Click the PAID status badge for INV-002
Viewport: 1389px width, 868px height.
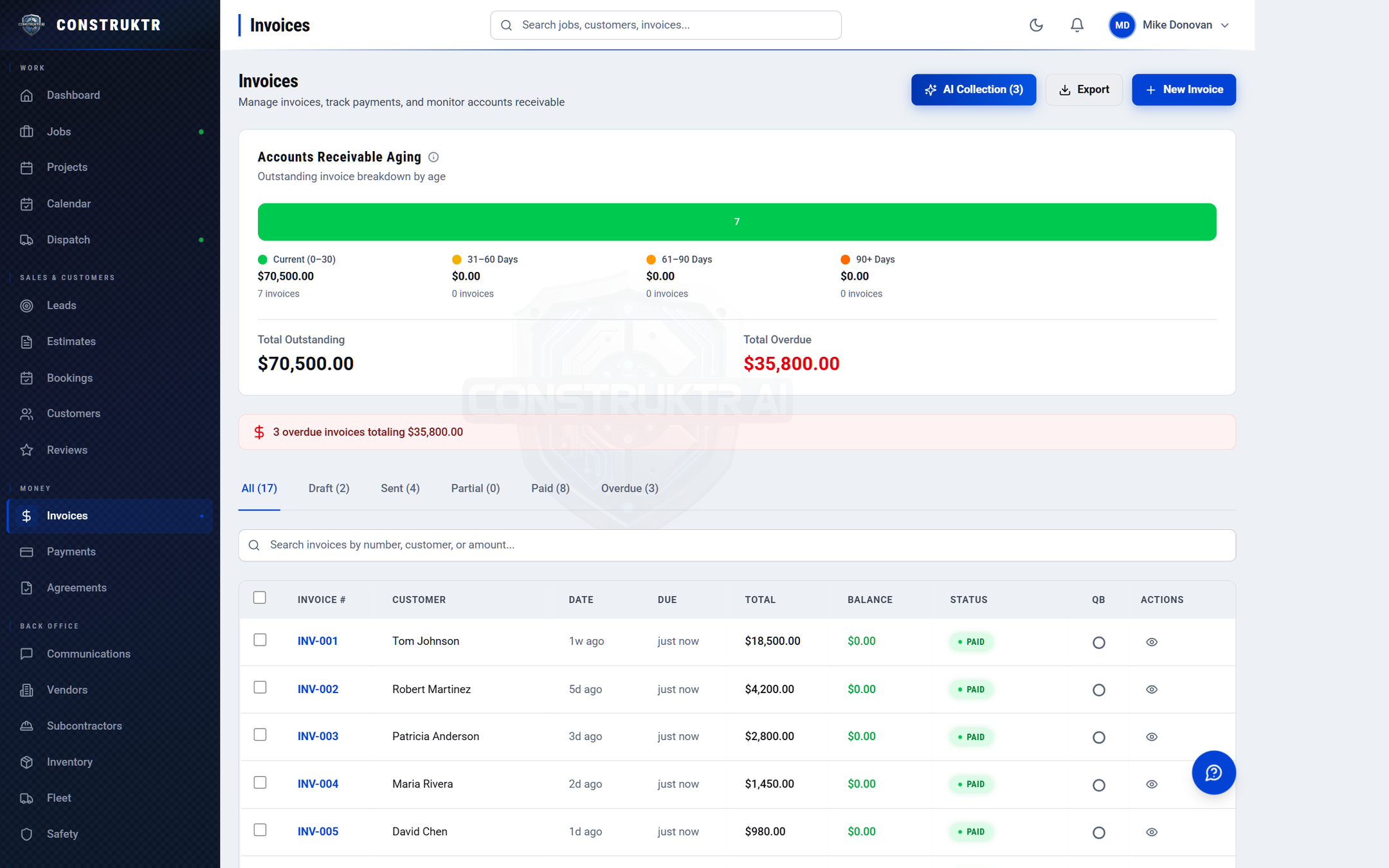pyautogui.click(x=971, y=689)
